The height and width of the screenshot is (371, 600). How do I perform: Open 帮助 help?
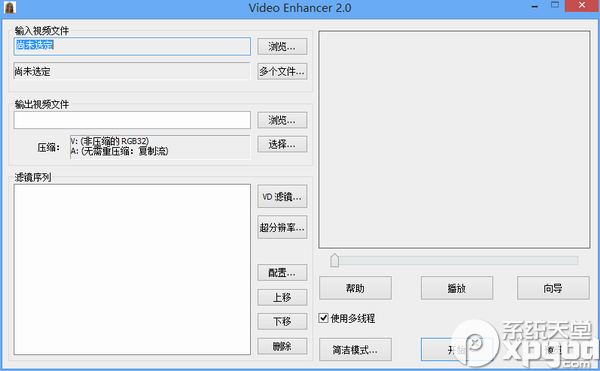[x=355, y=288]
